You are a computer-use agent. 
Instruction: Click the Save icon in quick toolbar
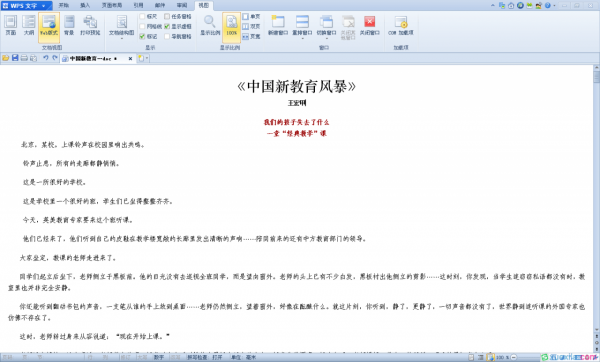coord(15,58)
